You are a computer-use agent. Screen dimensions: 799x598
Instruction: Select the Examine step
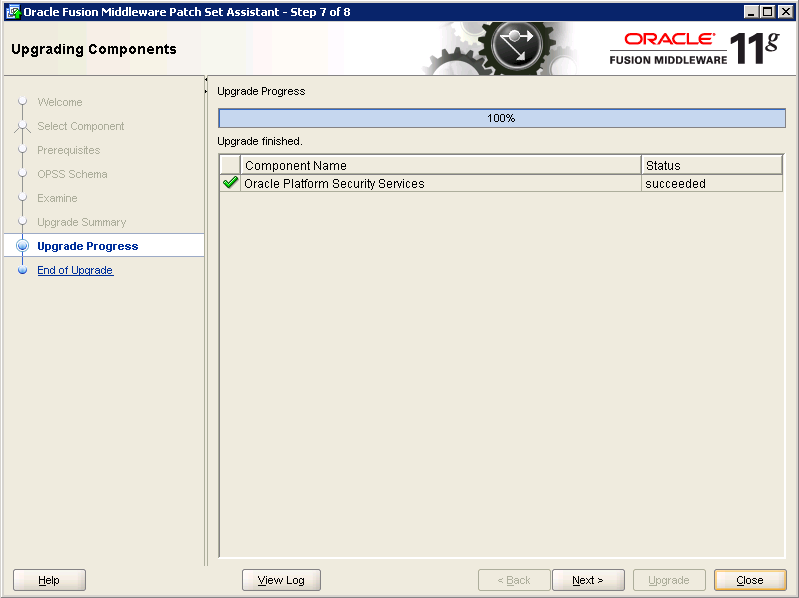(x=57, y=198)
